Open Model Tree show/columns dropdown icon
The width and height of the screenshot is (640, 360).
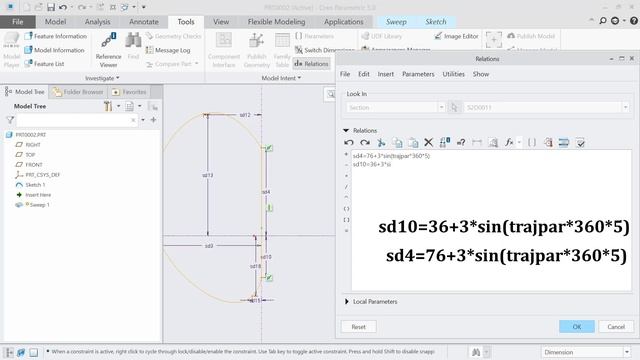coord(130,107)
